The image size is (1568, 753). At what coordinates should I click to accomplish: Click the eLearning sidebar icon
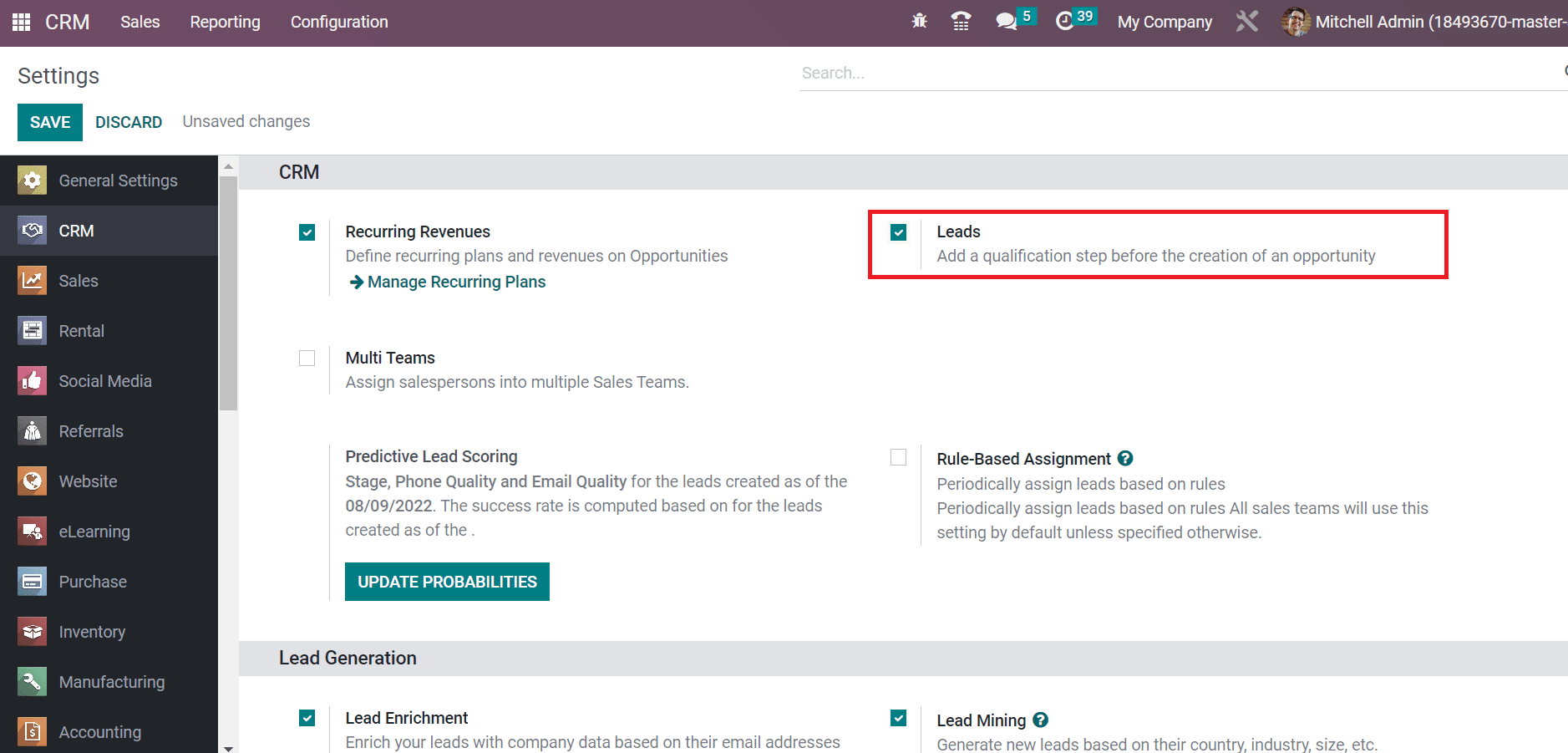(x=32, y=532)
